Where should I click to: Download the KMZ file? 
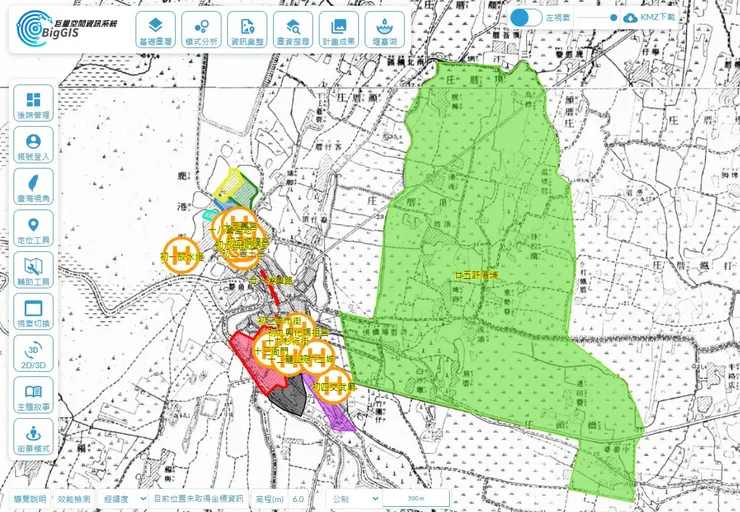click(649, 18)
